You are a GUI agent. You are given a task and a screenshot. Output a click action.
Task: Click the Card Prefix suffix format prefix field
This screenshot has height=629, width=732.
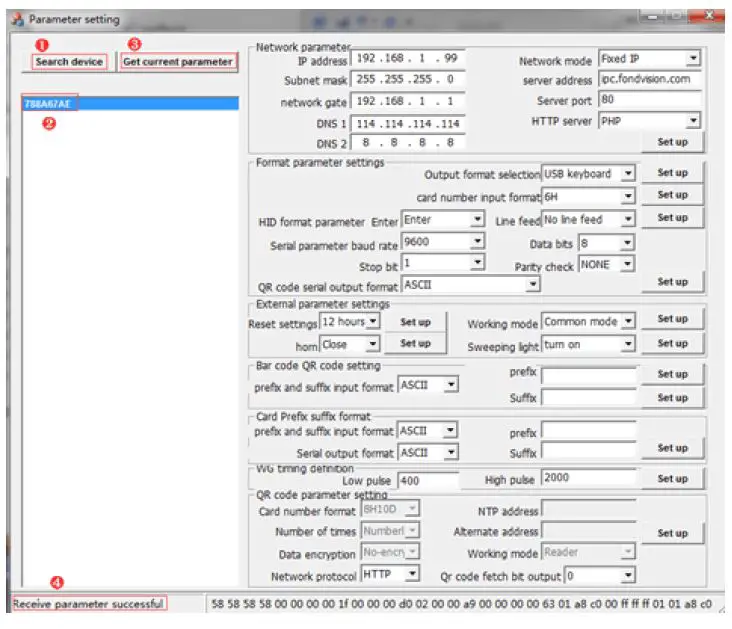589,431
